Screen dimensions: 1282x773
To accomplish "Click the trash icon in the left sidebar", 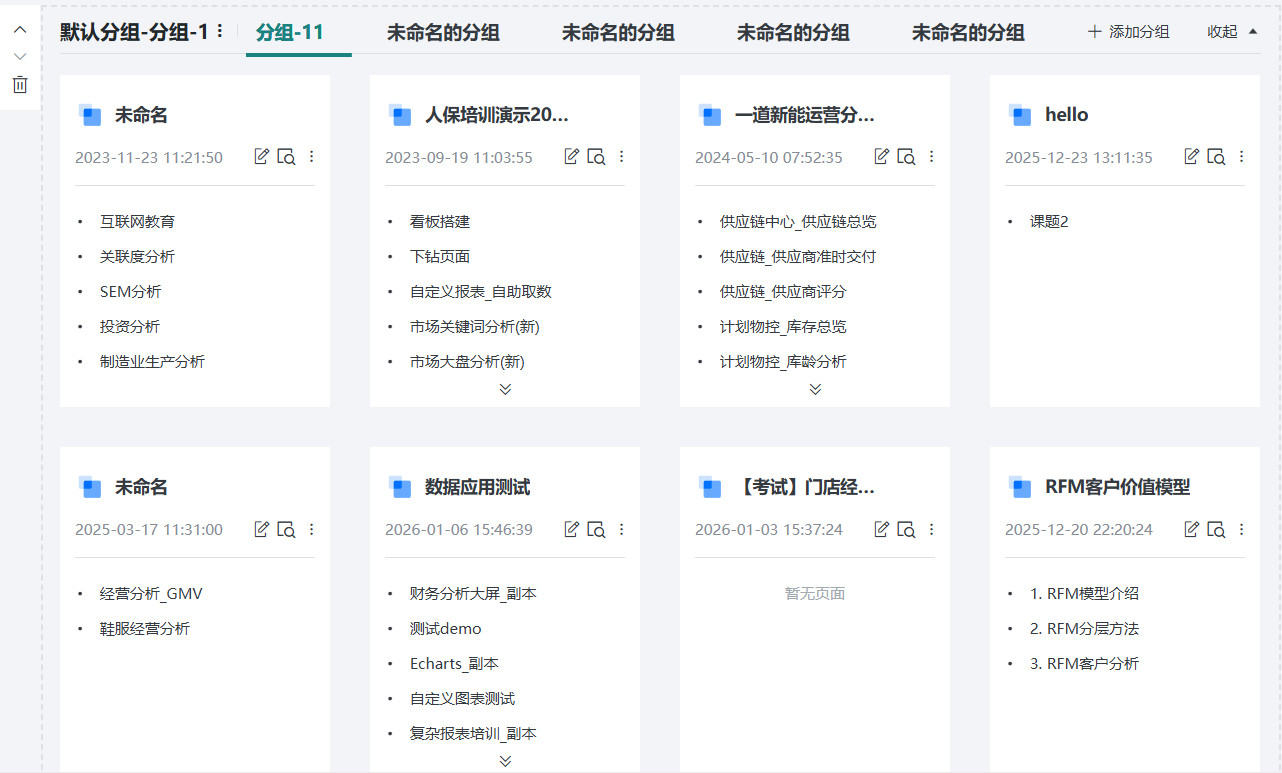I will pyautogui.click(x=19, y=85).
